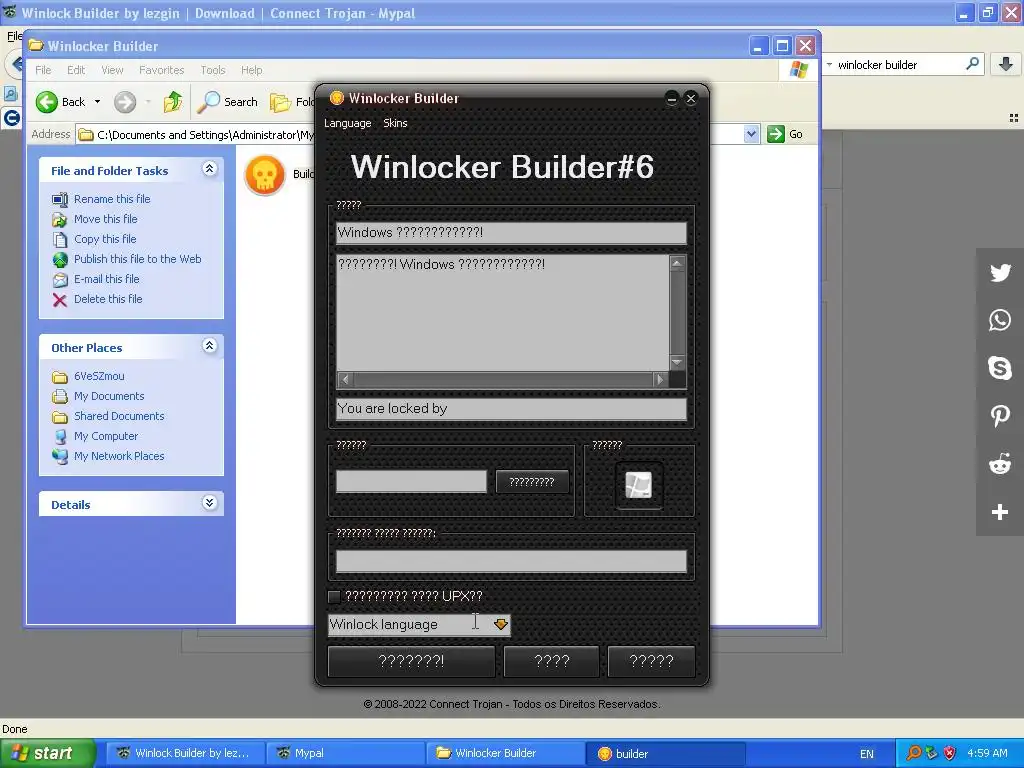Click Publish this file to the Web

(x=138, y=259)
